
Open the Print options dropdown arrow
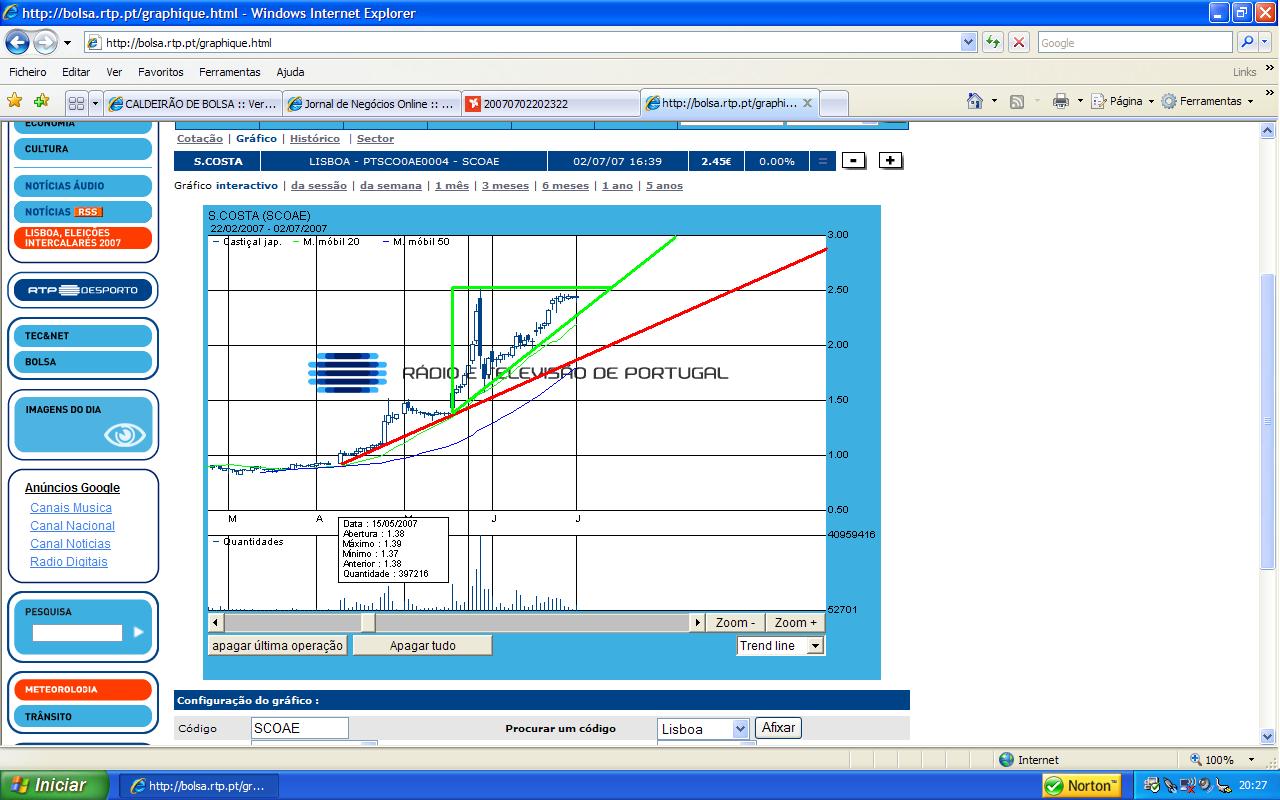(1079, 101)
